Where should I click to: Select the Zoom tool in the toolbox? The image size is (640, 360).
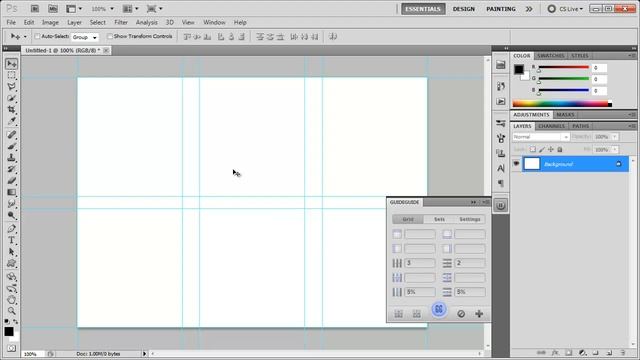[11, 311]
